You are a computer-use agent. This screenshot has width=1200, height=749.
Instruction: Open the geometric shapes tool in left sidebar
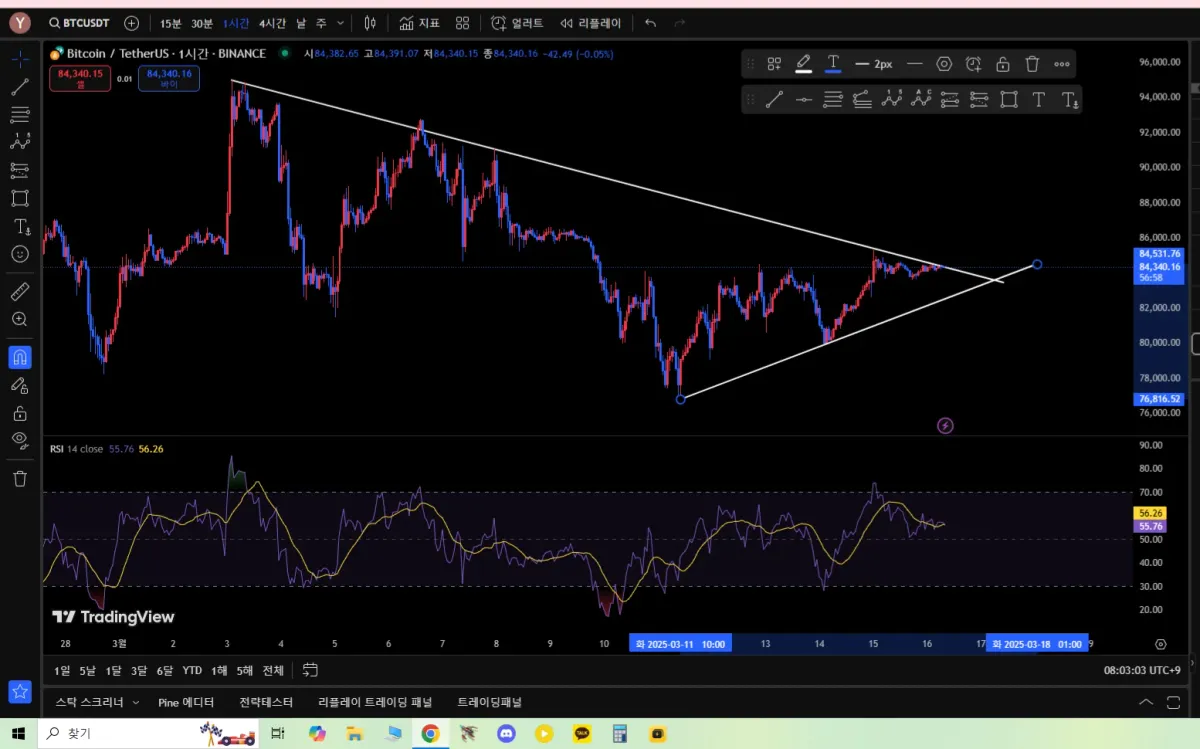(19, 198)
